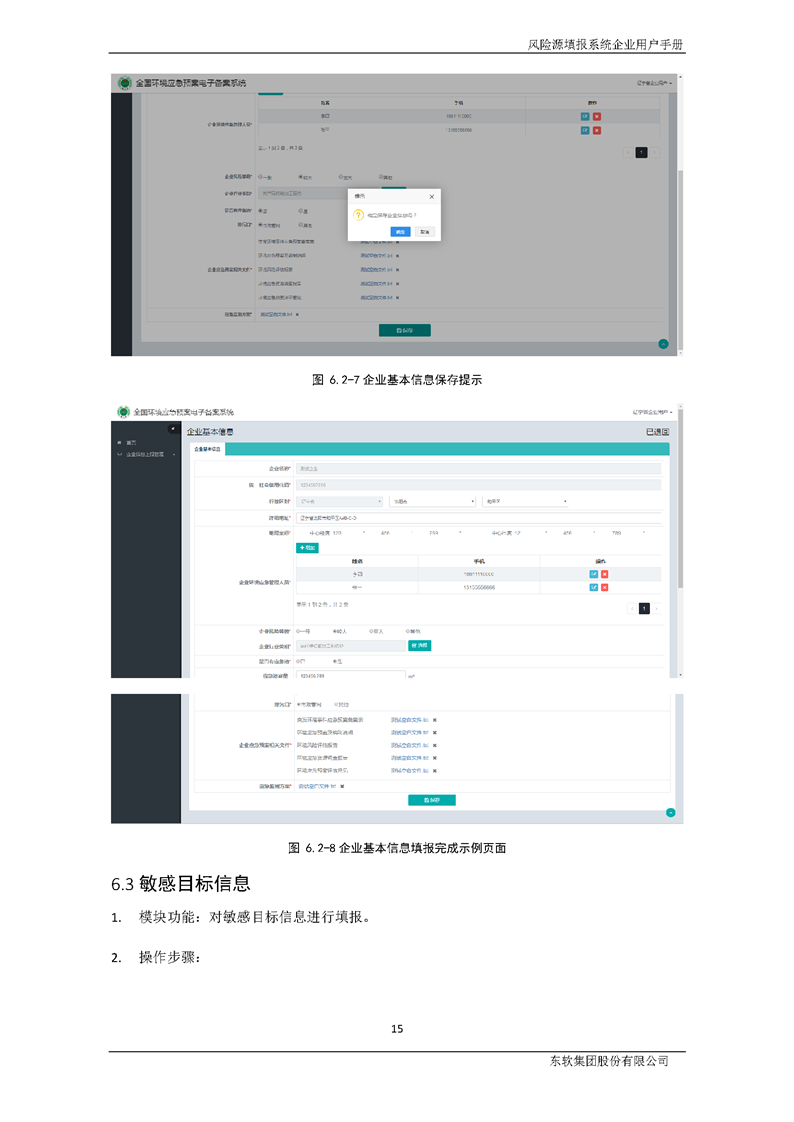This screenshot has width=794, height=1122.
Task: Open user account dropdown in Figure 6.2-8 header
Action: point(652,412)
